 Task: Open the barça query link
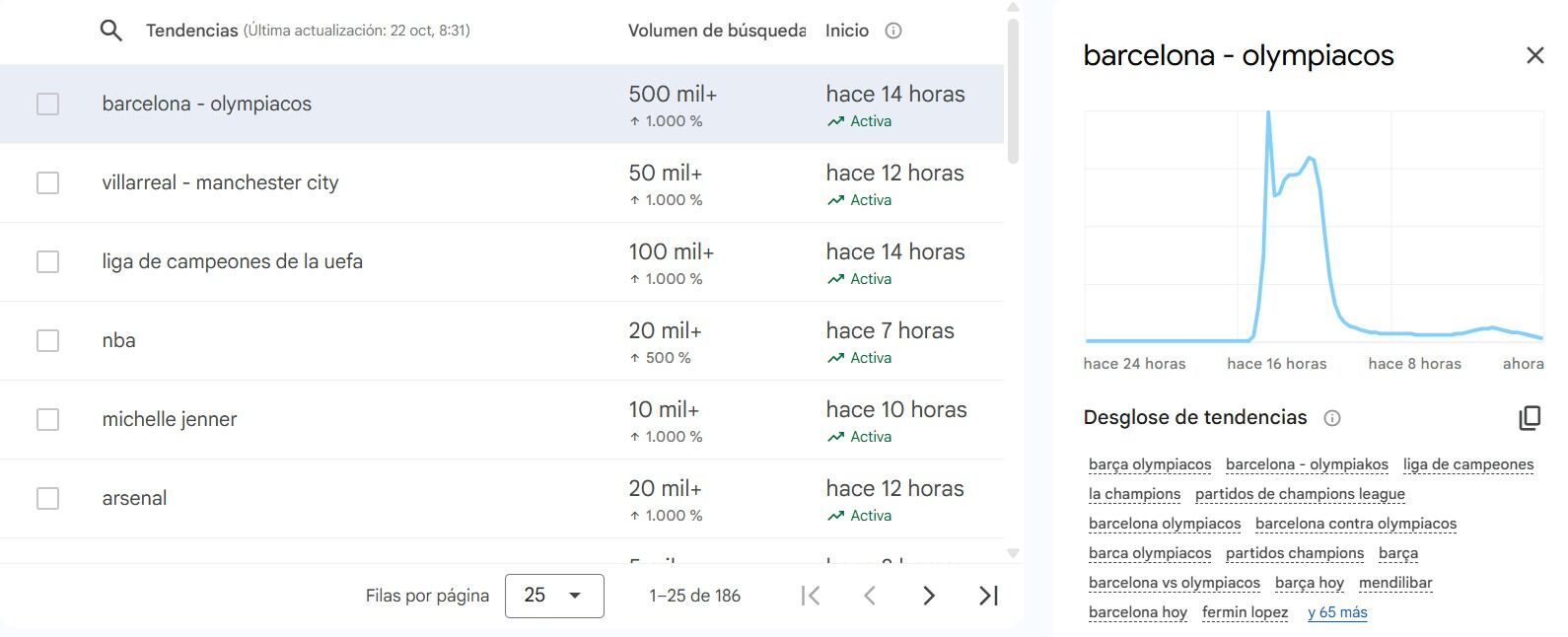[x=1398, y=553]
